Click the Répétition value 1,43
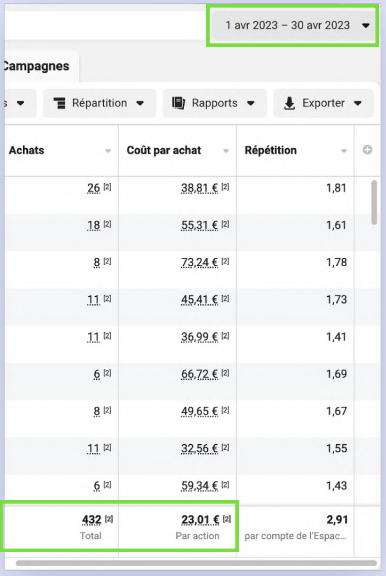This screenshot has width=386, height=576. (x=336, y=486)
